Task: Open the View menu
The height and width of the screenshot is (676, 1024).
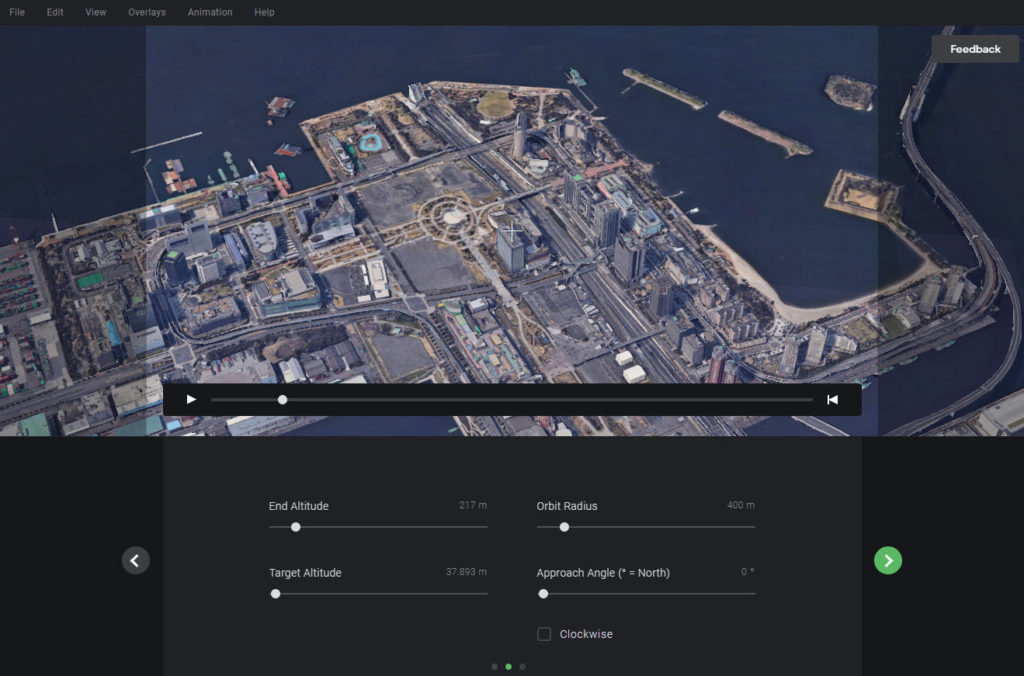Action: (95, 12)
